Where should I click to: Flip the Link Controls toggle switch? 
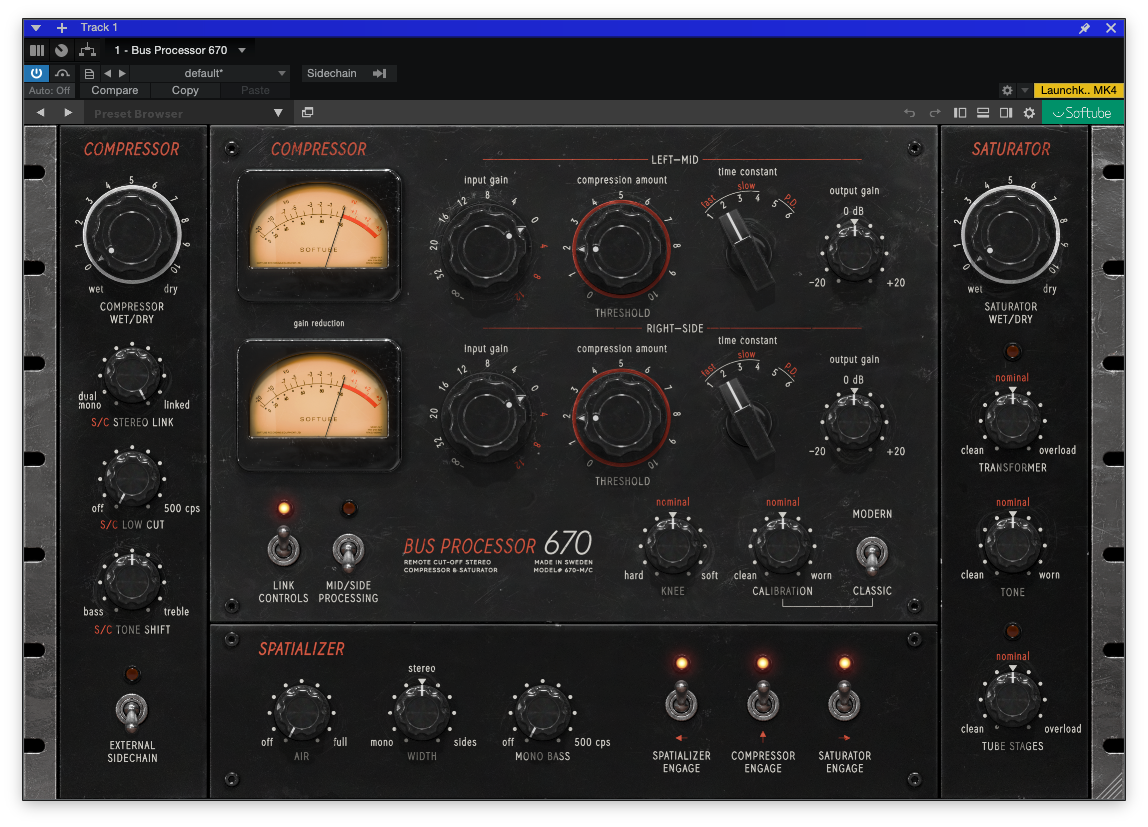click(283, 548)
